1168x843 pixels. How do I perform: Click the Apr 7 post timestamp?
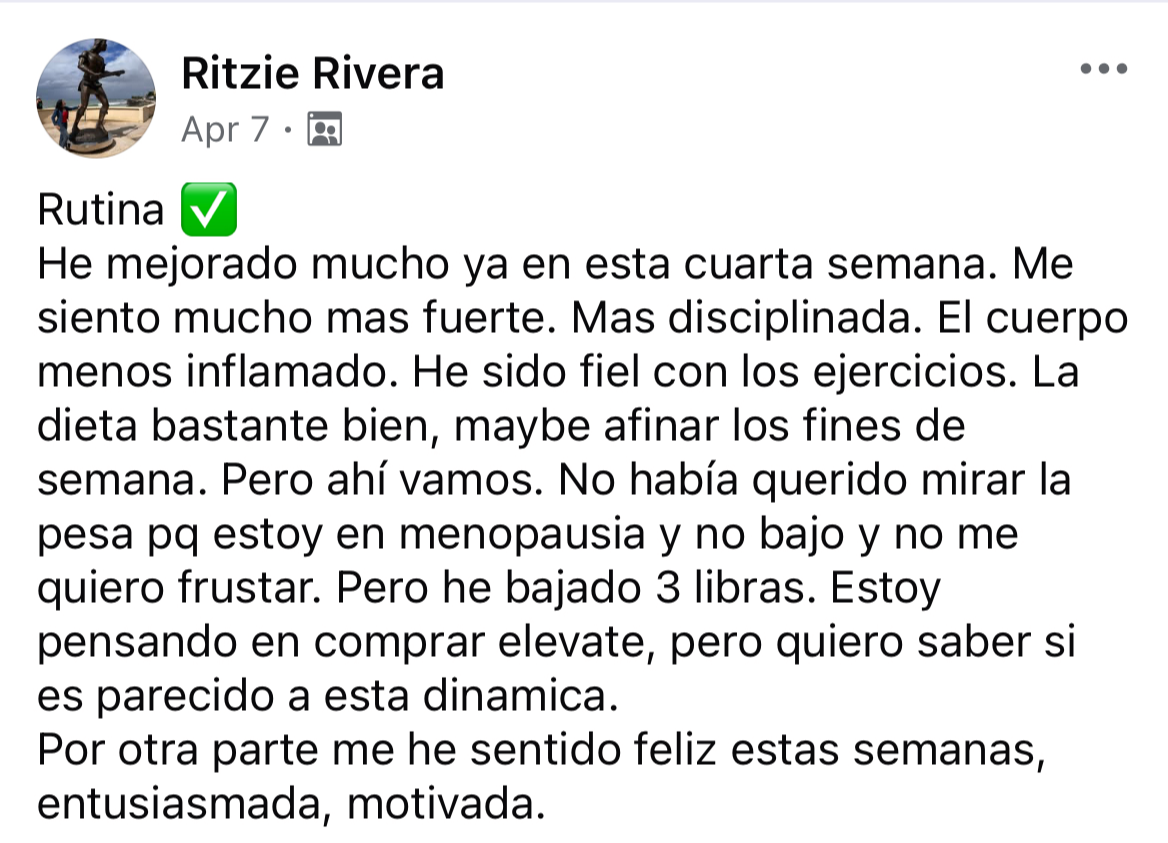pyautogui.click(x=225, y=130)
